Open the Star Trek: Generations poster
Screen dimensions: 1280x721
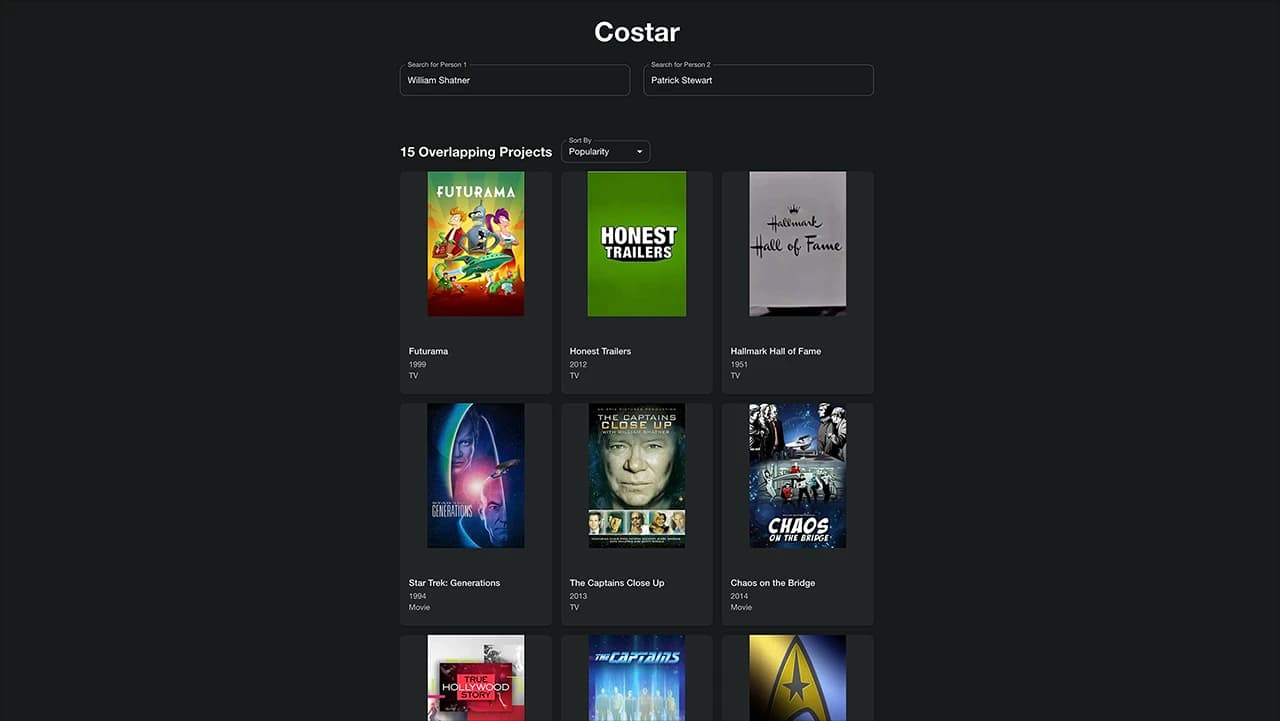point(476,475)
